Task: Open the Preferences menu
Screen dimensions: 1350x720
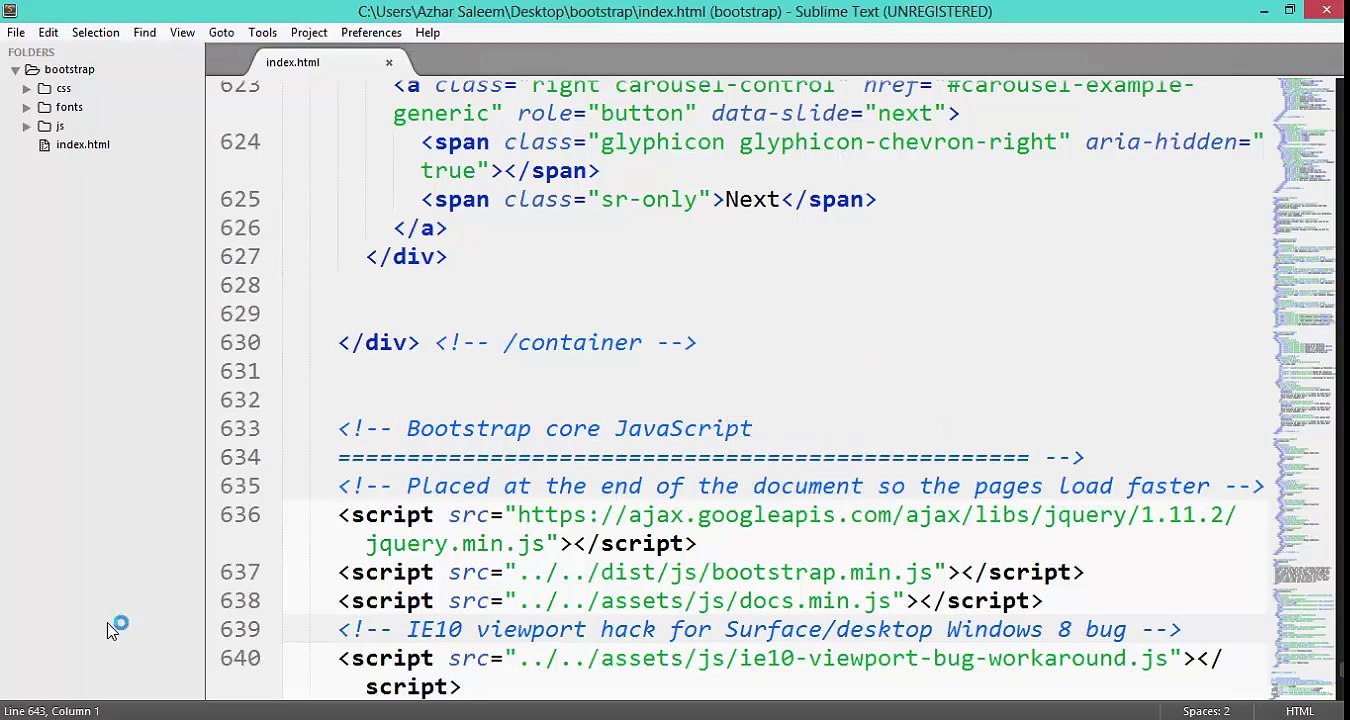Action: click(371, 33)
